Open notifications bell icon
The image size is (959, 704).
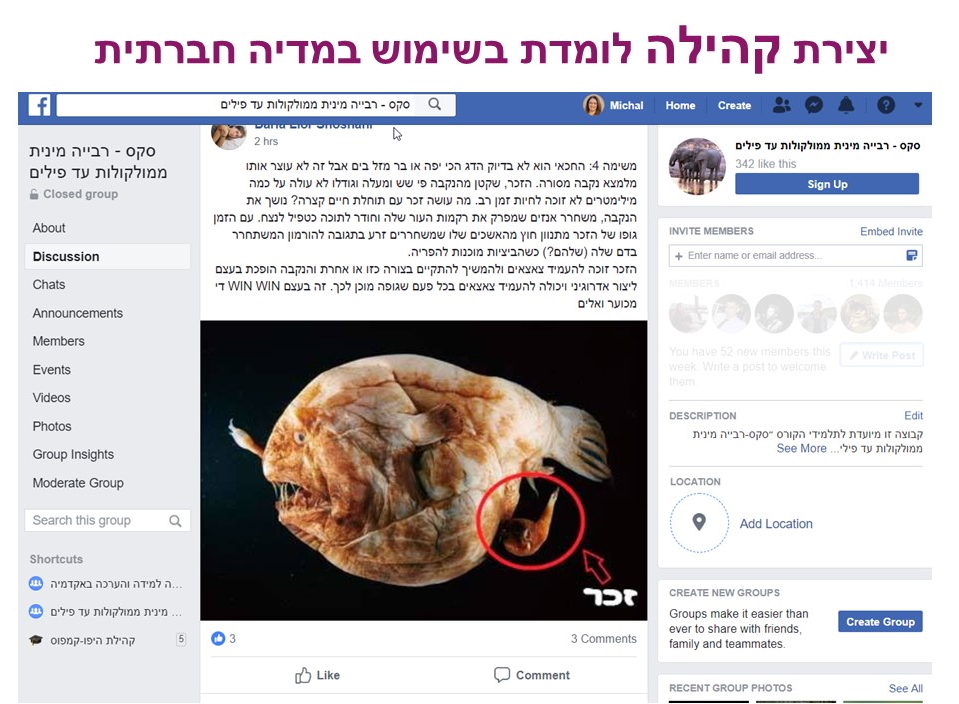coord(846,105)
